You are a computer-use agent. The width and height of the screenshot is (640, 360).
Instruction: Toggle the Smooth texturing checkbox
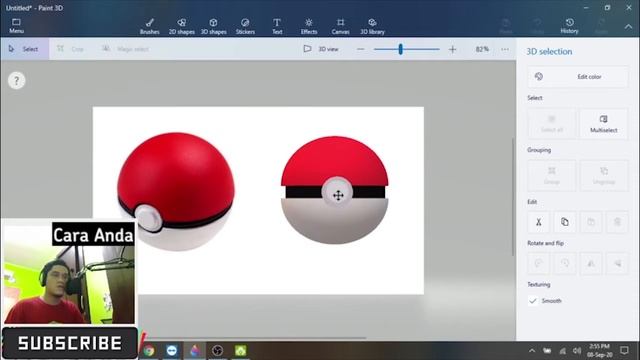coord(533,301)
